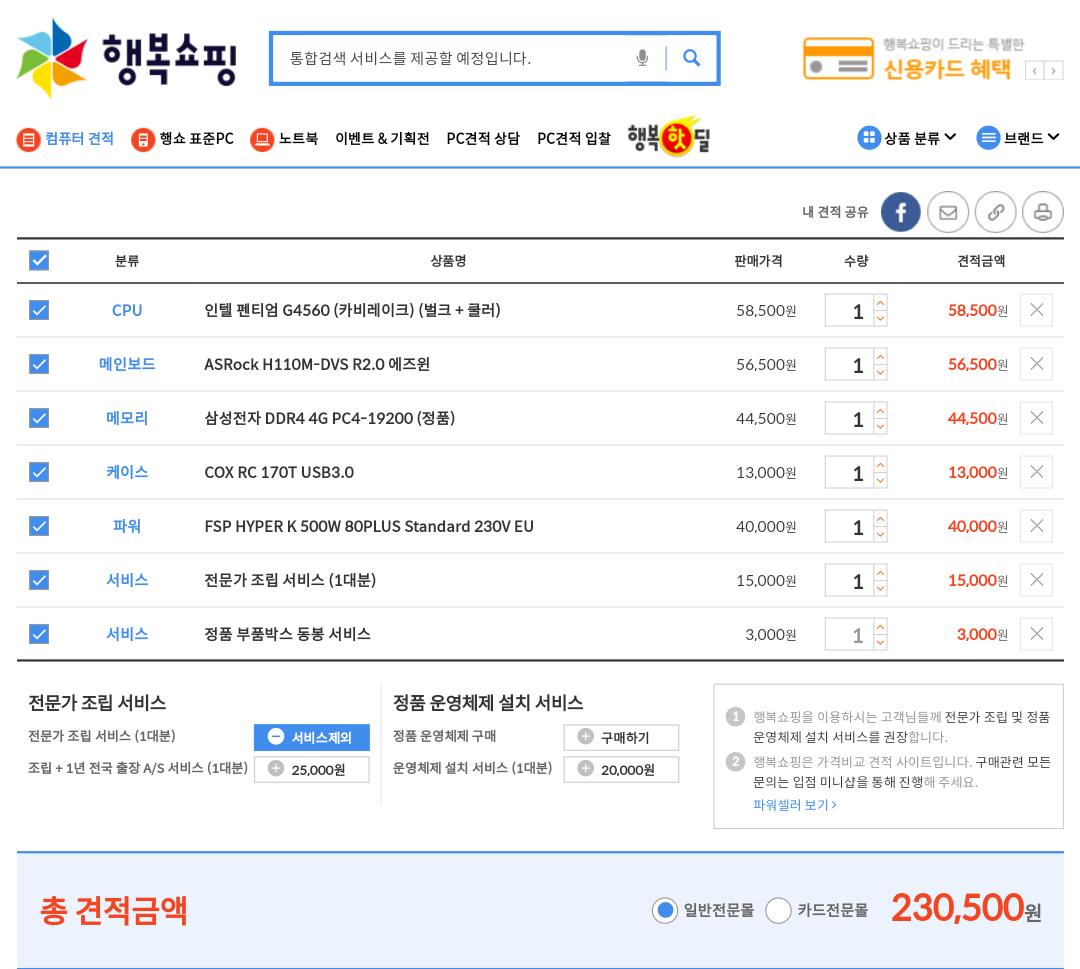Show next banner arrow
Screen dimensions: 1080x969
[1053, 70]
